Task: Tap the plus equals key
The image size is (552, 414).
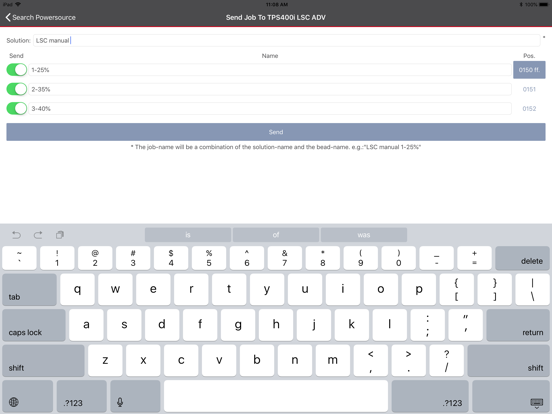Action: pos(475,258)
